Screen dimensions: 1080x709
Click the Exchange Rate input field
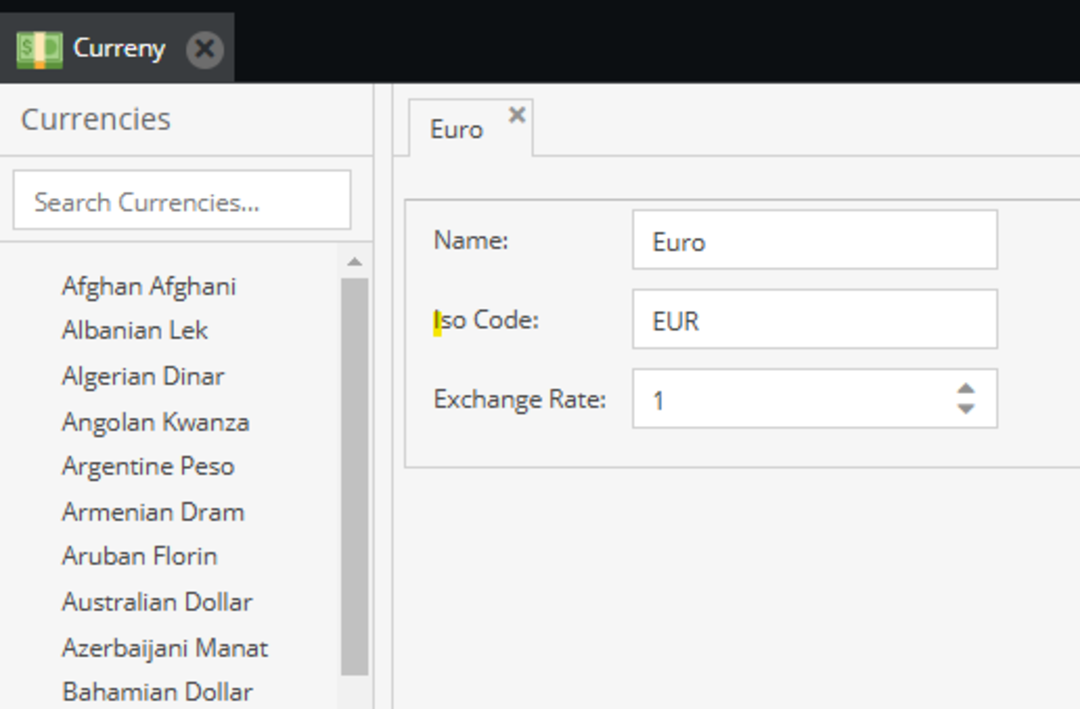click(815, 398)
